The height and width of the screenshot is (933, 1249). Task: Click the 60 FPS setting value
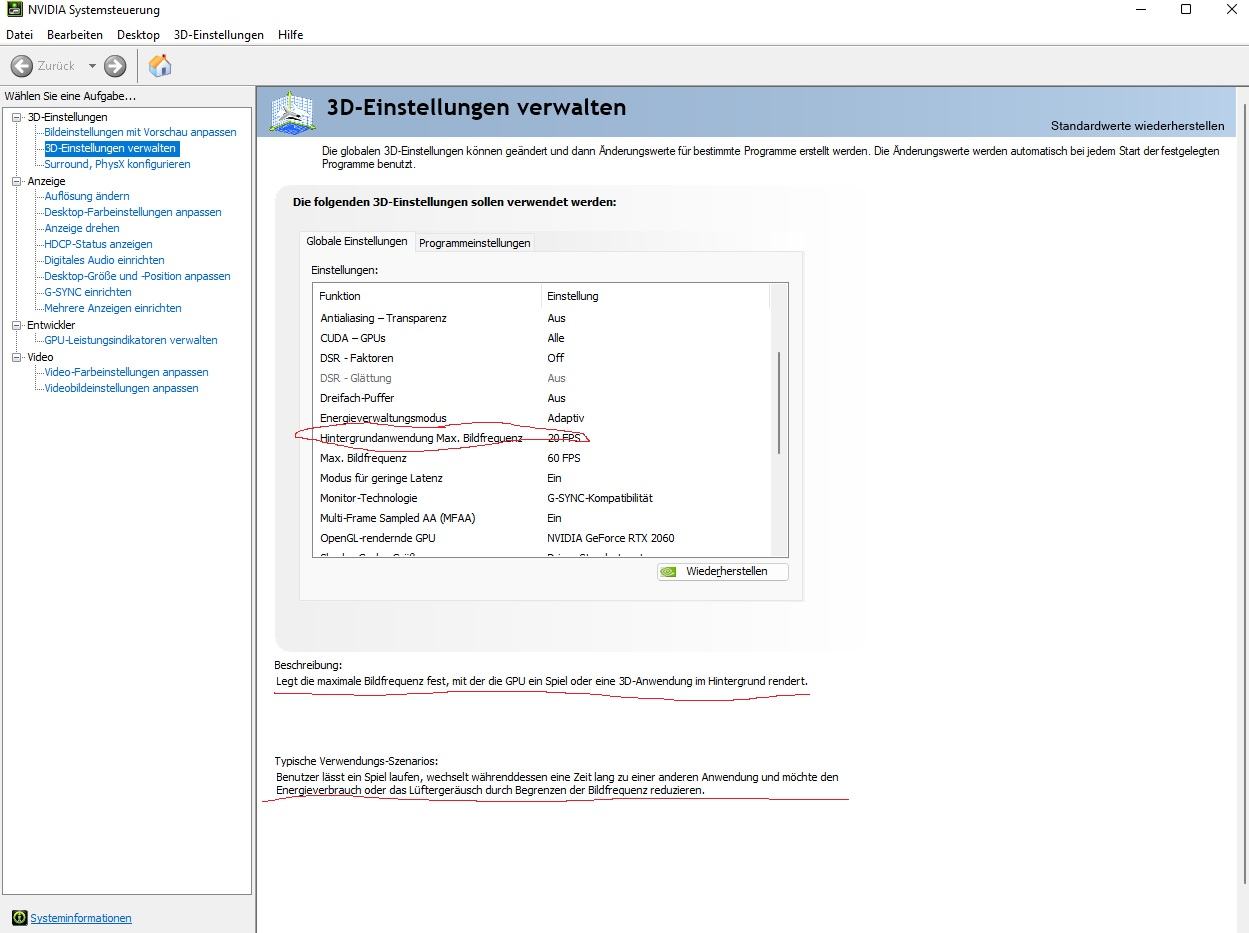[564, 458]
